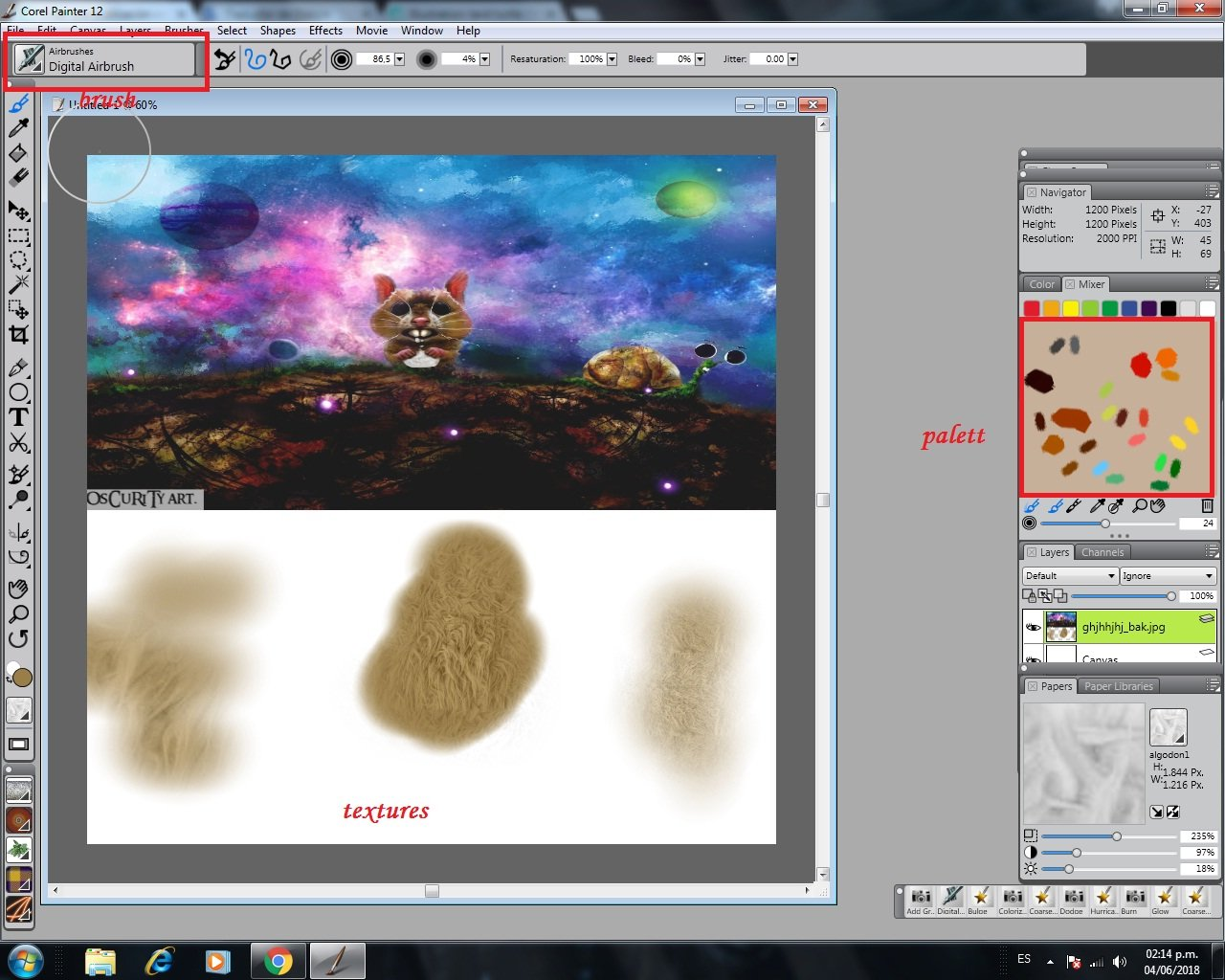This screenshot has width=1225, height=980.
Task: Open the Digital Airbrush brush selector
Action: tap(103, 59)
